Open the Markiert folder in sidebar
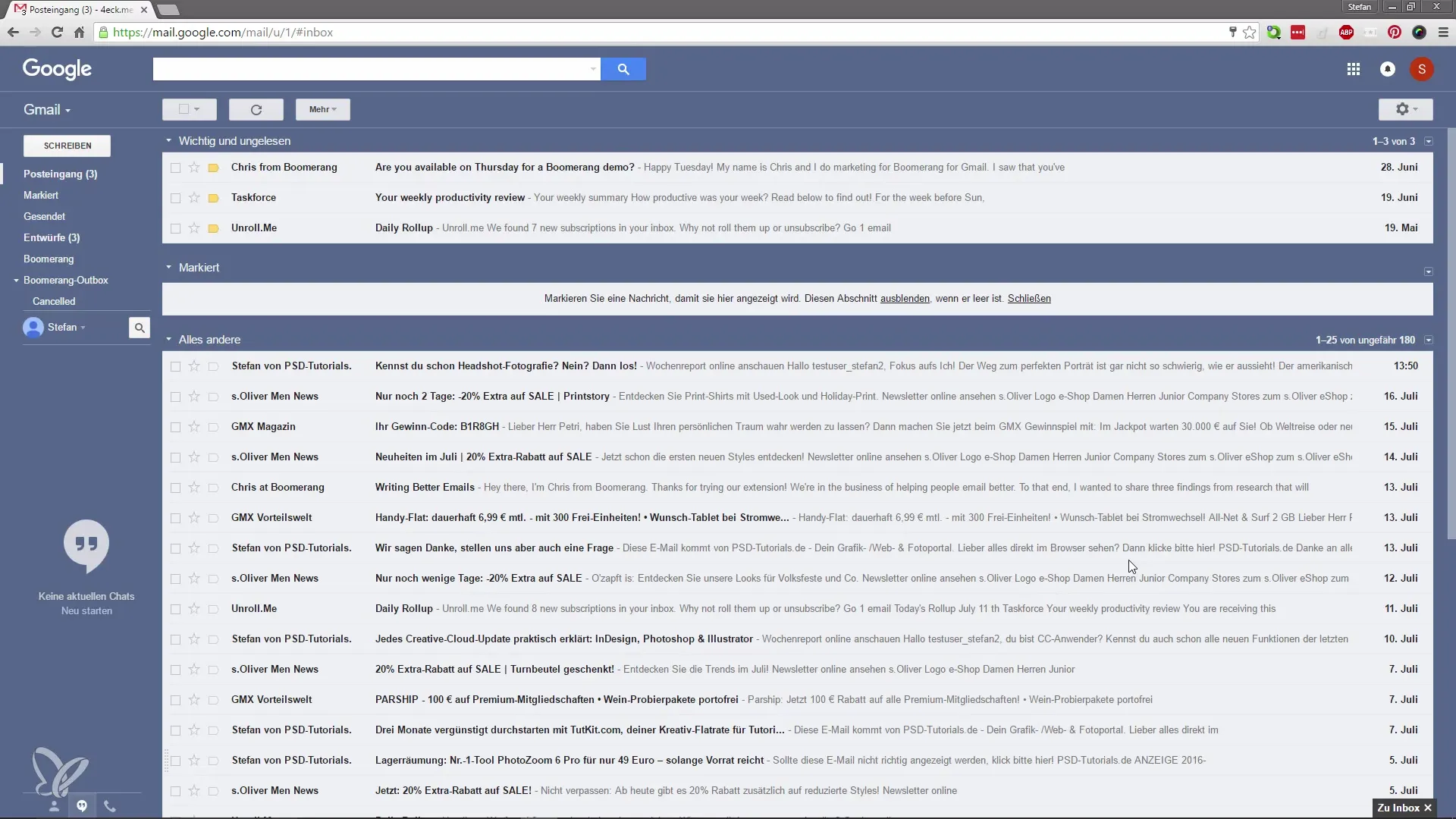 click(x=41, y=195)
